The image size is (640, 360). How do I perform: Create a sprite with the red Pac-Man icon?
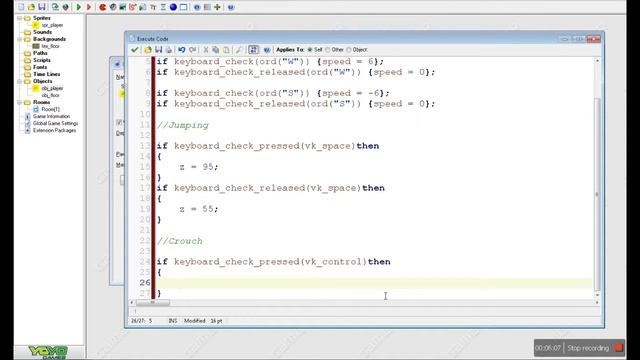click(x=102, y=7)
